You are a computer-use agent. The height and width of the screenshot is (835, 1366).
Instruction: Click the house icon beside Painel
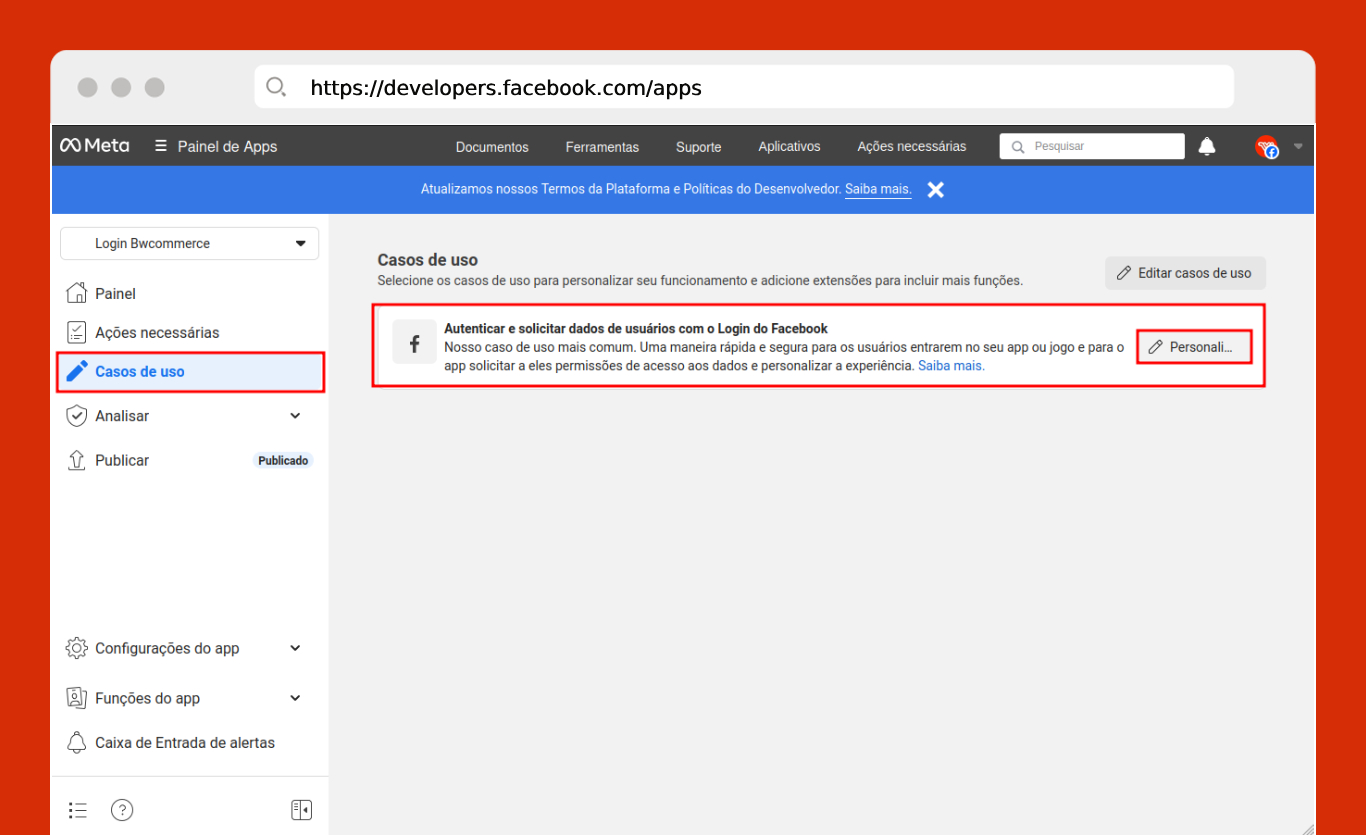pyautogui.click(x=76, y=293)
